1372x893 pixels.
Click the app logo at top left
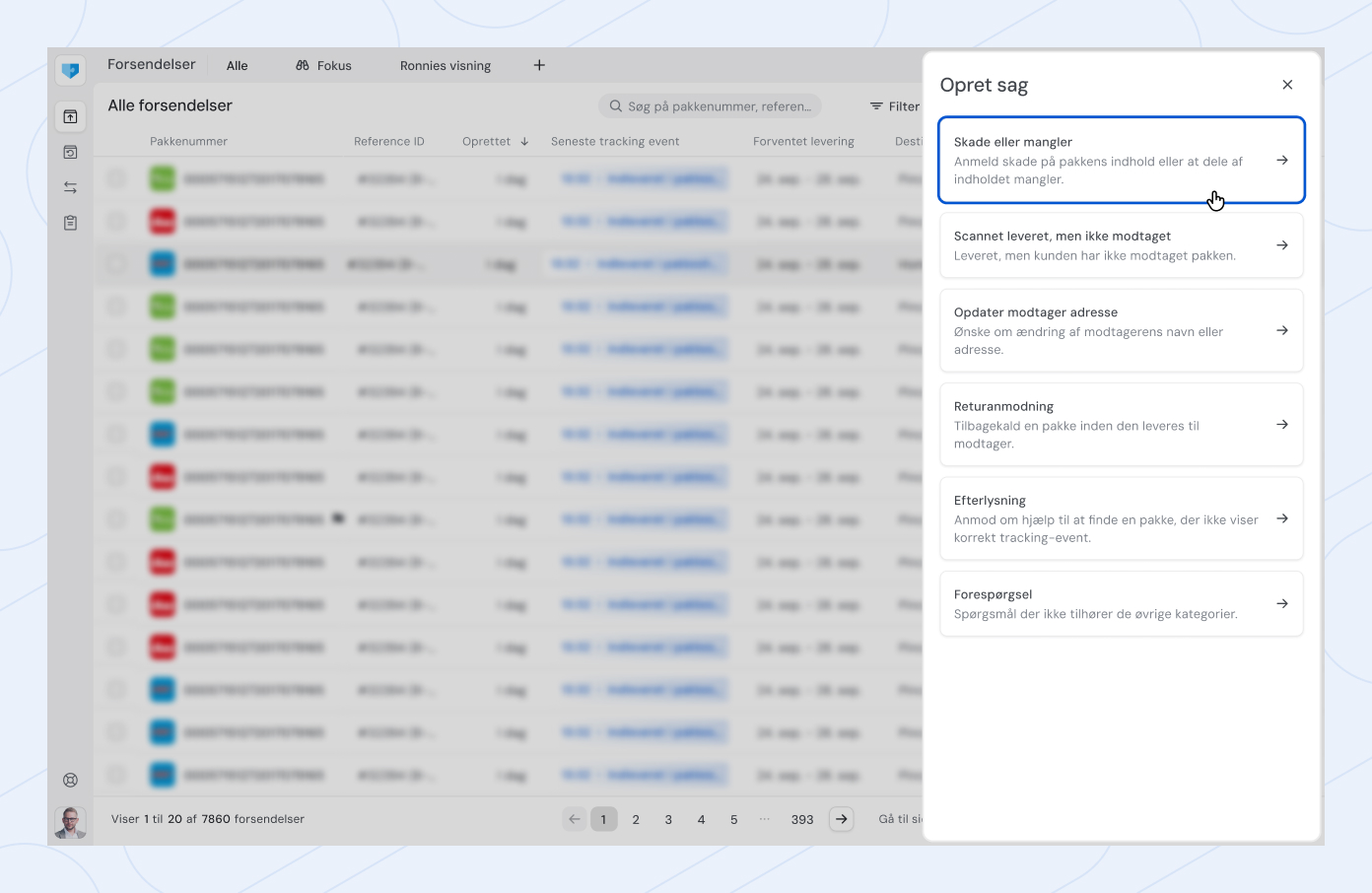70,70
